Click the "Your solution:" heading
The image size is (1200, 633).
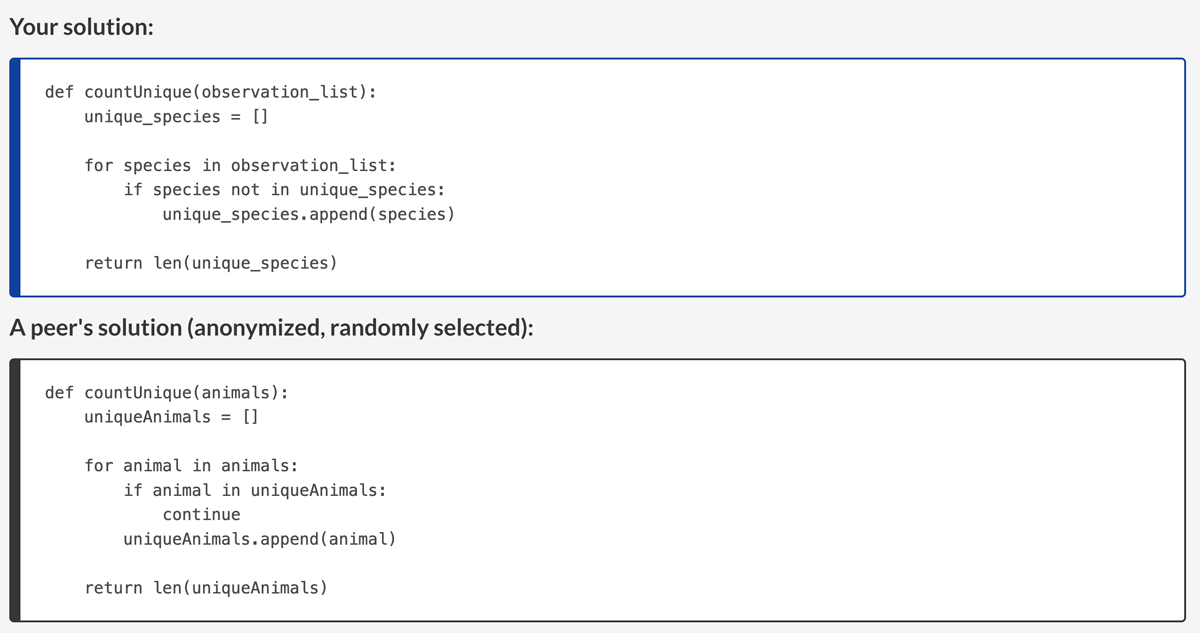coord(81,27)
